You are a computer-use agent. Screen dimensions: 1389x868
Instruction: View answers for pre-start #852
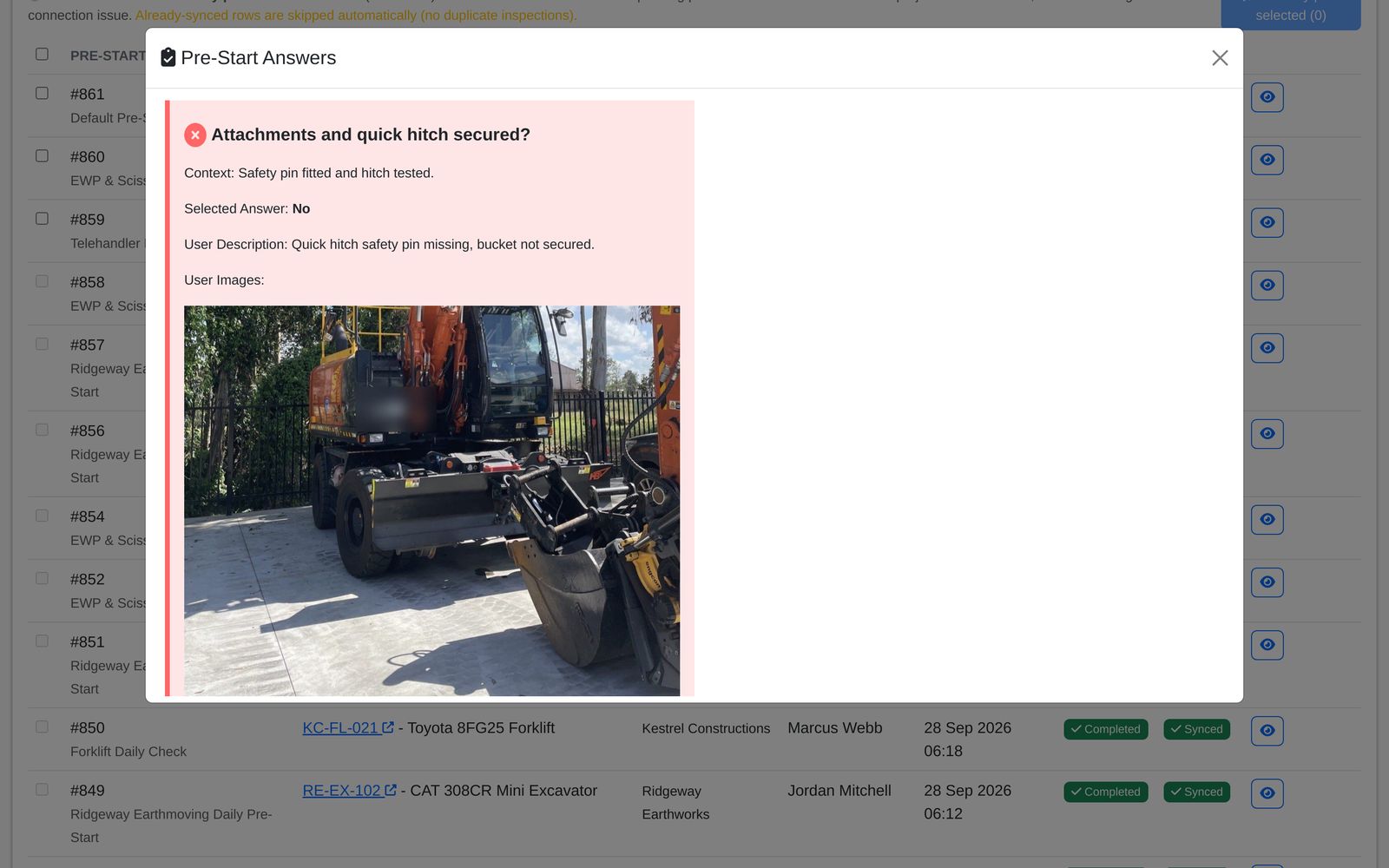[1267, 582]
